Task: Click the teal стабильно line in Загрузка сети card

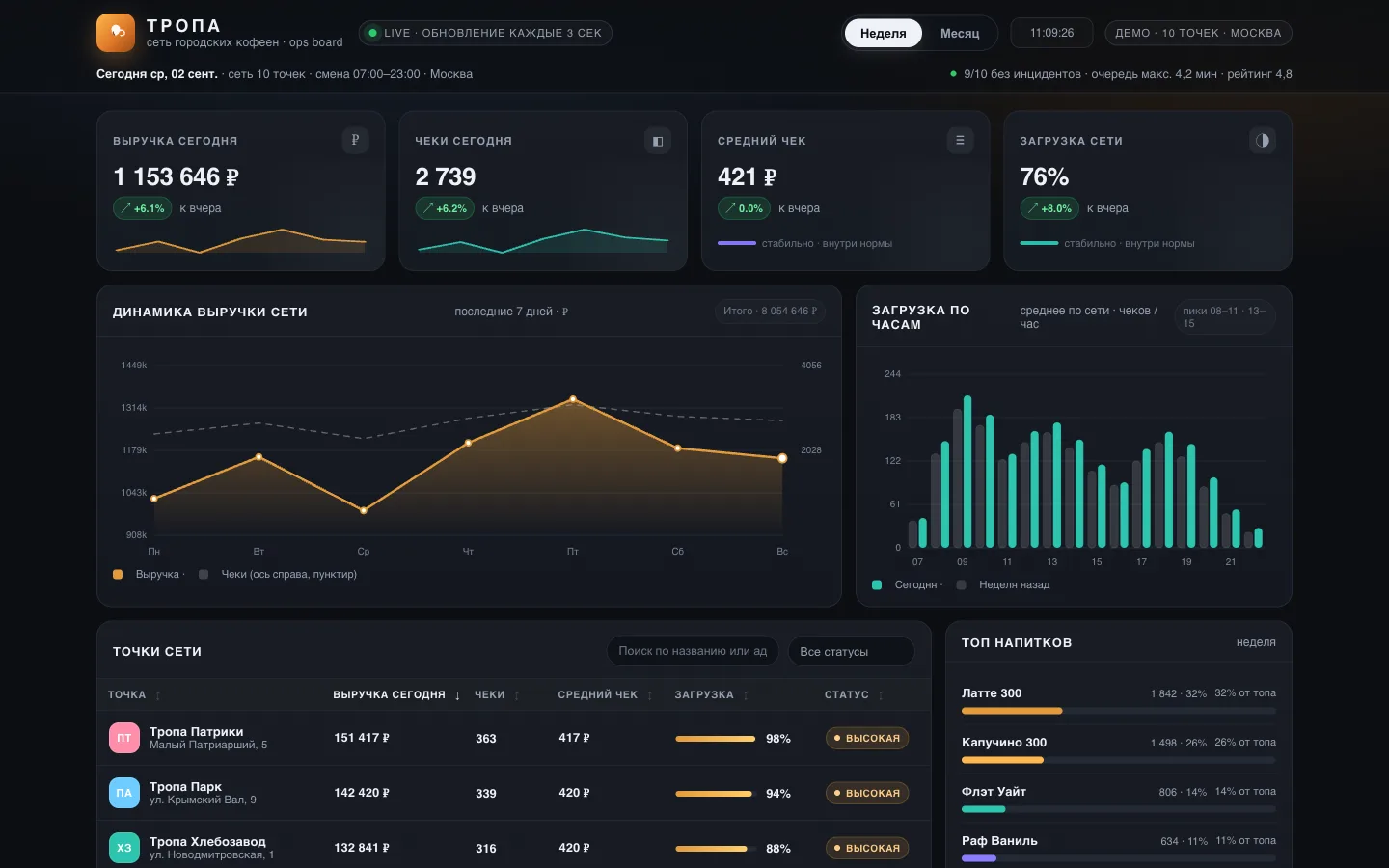Action: tap(1039, 243)
